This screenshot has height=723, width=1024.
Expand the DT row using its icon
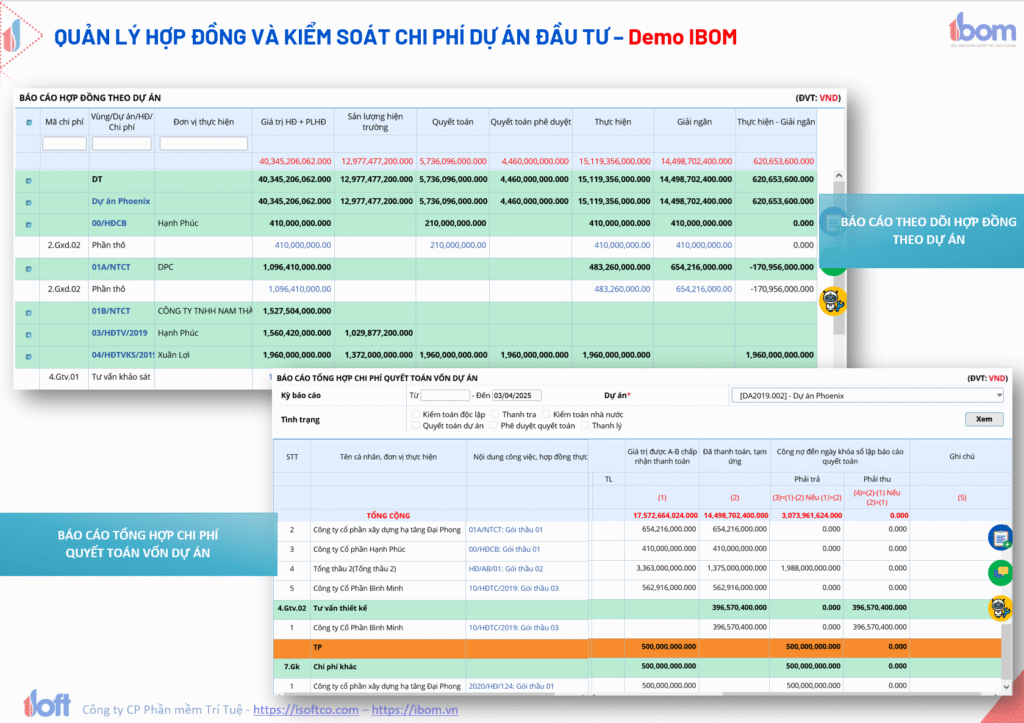coord(28,180)
